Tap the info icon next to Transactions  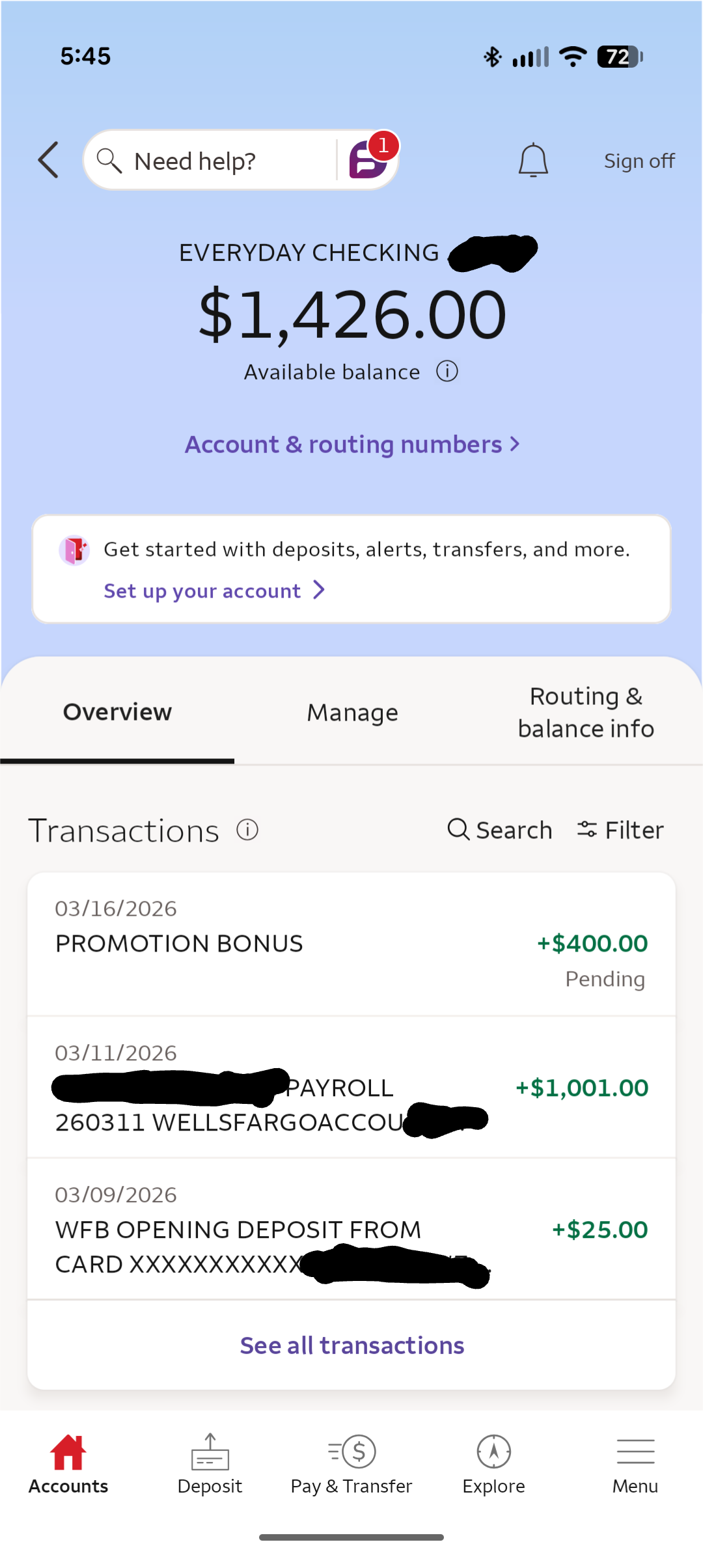tap(247, 830)
